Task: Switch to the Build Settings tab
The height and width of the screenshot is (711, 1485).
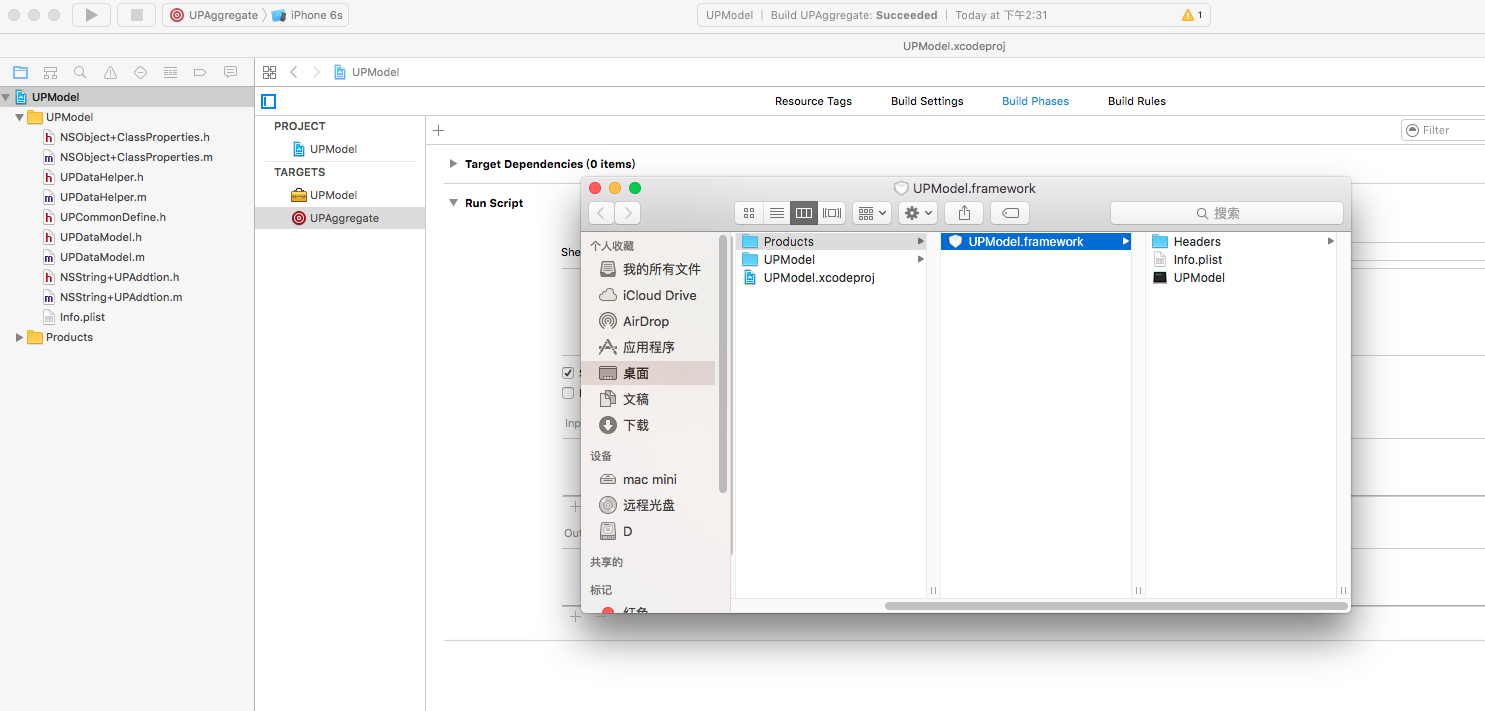Action: (927, 101)
